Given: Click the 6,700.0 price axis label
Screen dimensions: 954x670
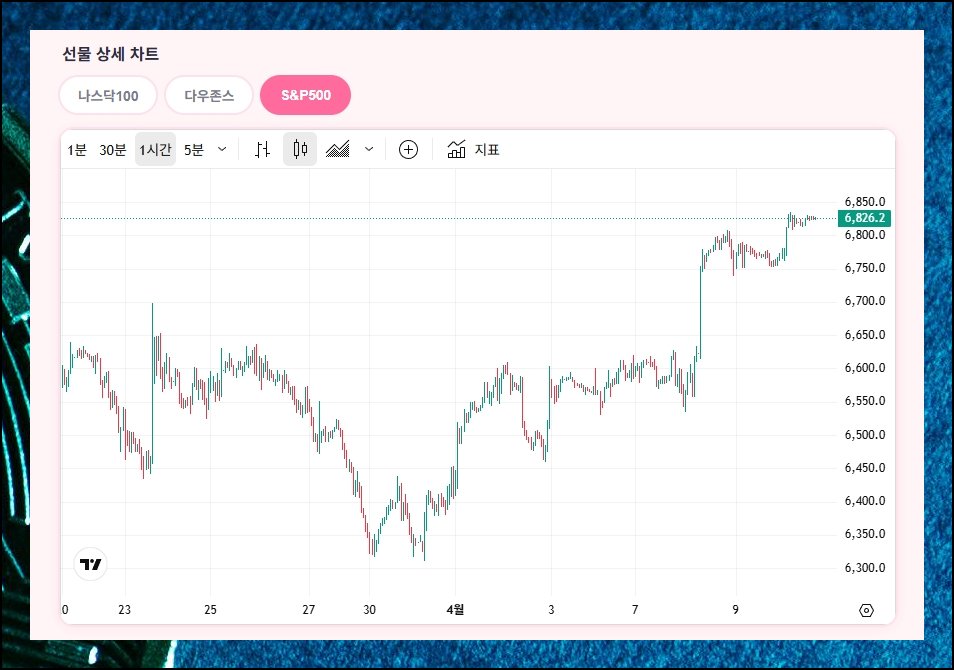Looking at the screenshot, I should pos(865,301).
